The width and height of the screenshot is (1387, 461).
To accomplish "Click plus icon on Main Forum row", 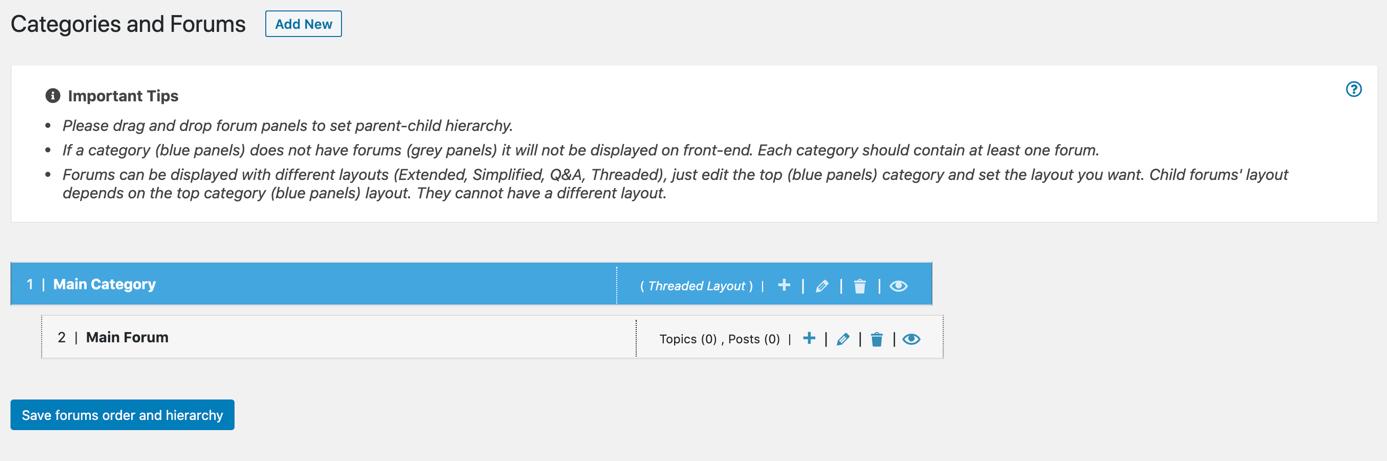I will 809,339.
